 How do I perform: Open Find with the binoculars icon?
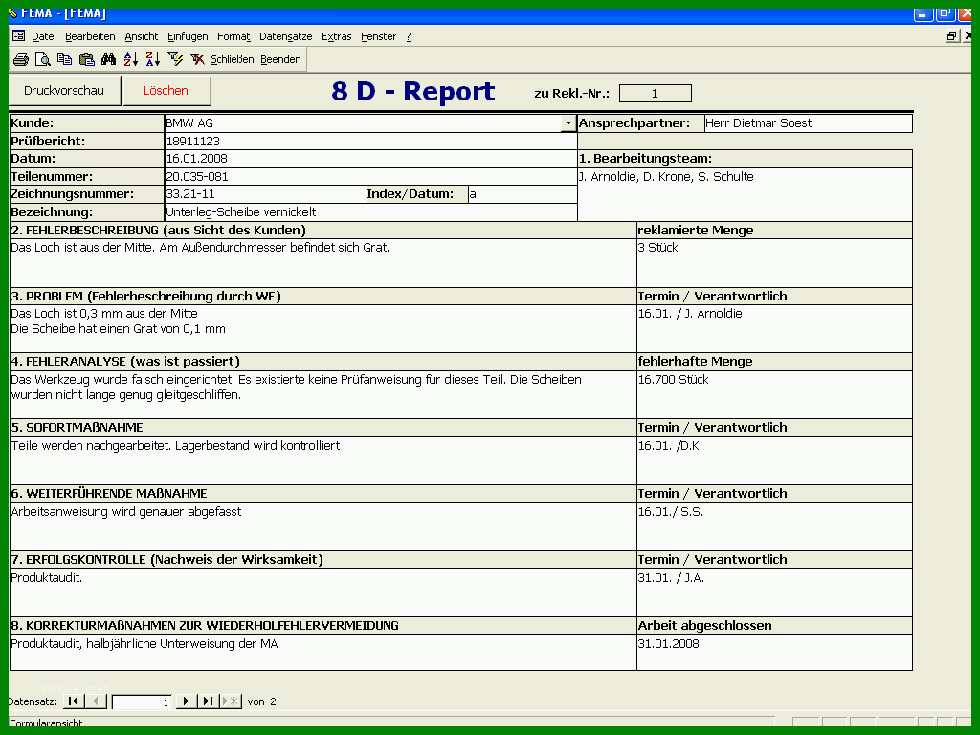point(108,59)
